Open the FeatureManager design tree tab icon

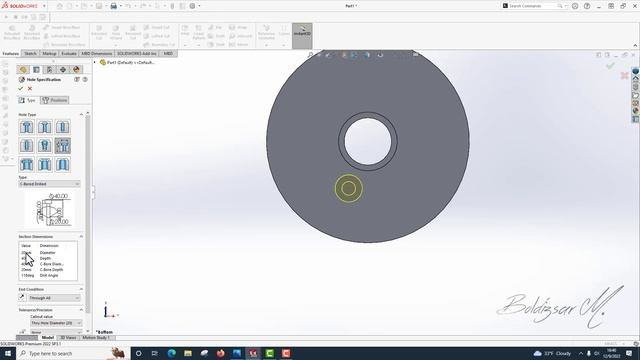click(23, 69)
